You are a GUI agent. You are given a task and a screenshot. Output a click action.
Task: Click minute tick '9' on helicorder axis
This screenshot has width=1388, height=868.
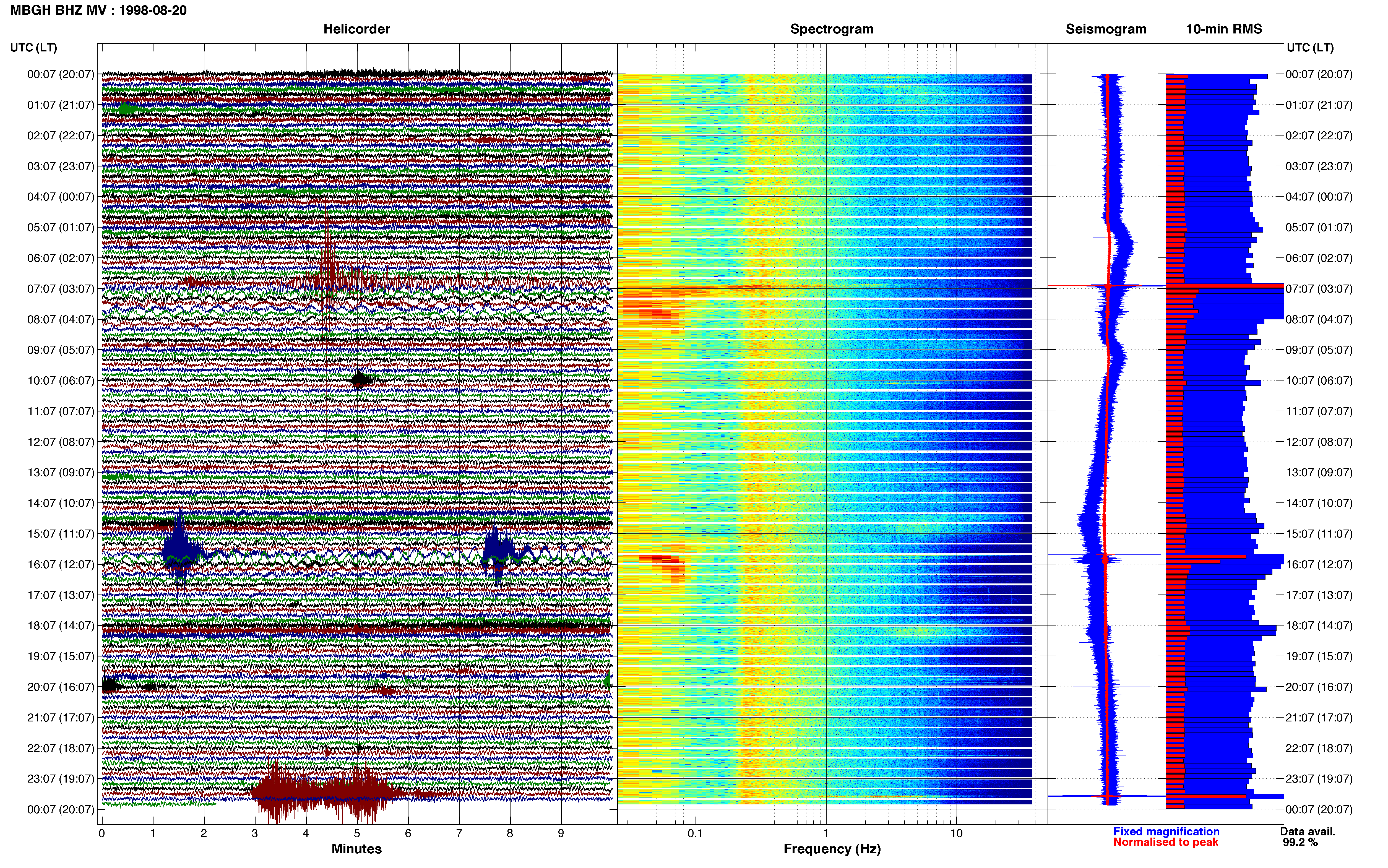pyautogui.click(x=561, y=833)
